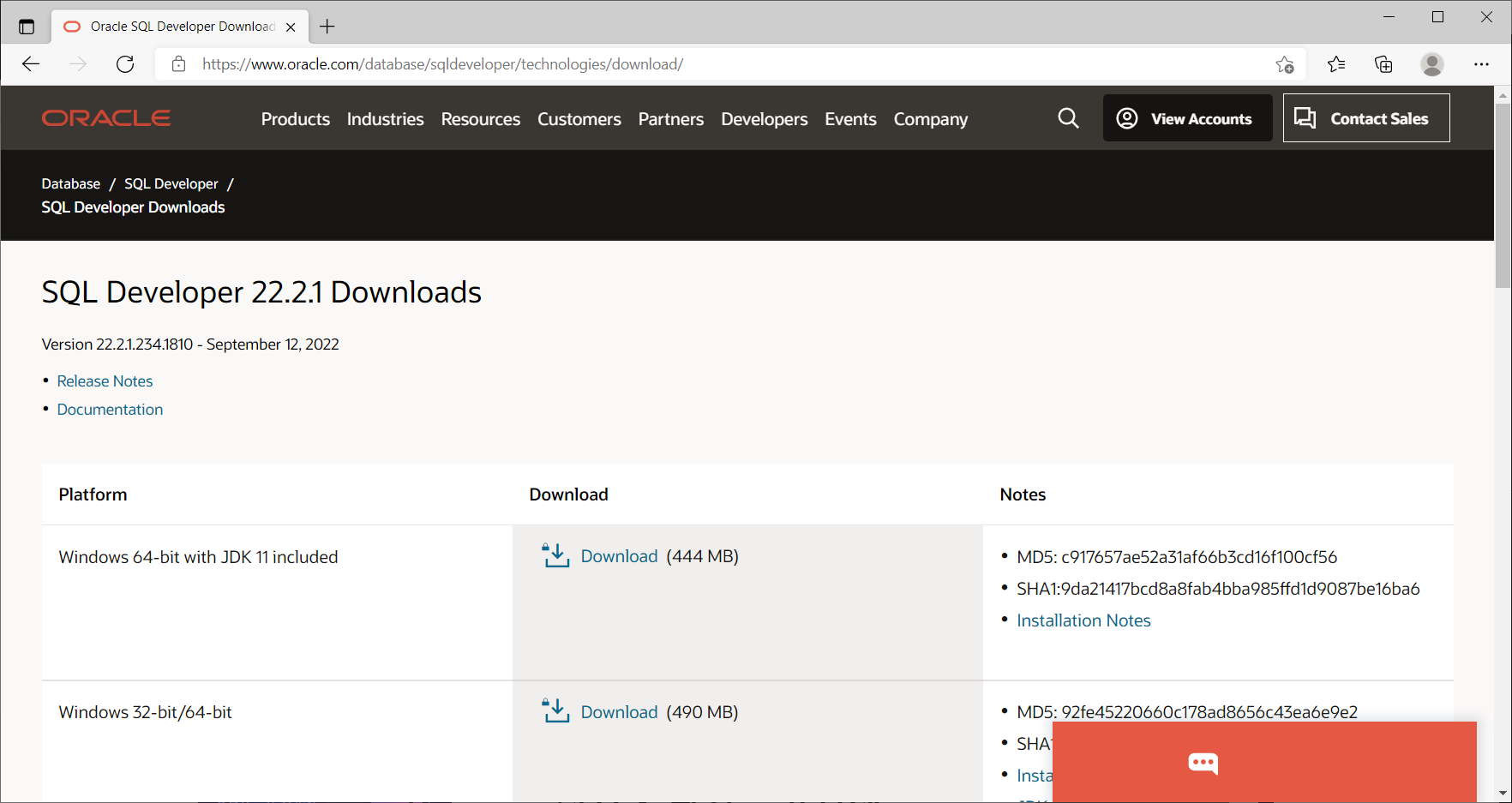Image resolution: width=1512 pixels, height=803 pixels.
Task: Click the MD5 92fe45220660c178ad8656c43ea6e9e2 text
Action: (x=1187, y=712)
